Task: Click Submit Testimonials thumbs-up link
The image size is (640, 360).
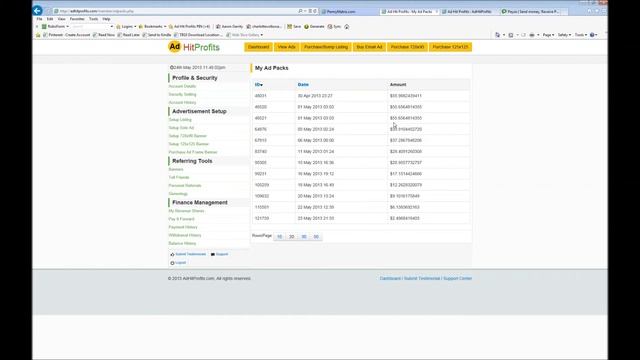Action: pyautogui.click(x=188, y=254)
